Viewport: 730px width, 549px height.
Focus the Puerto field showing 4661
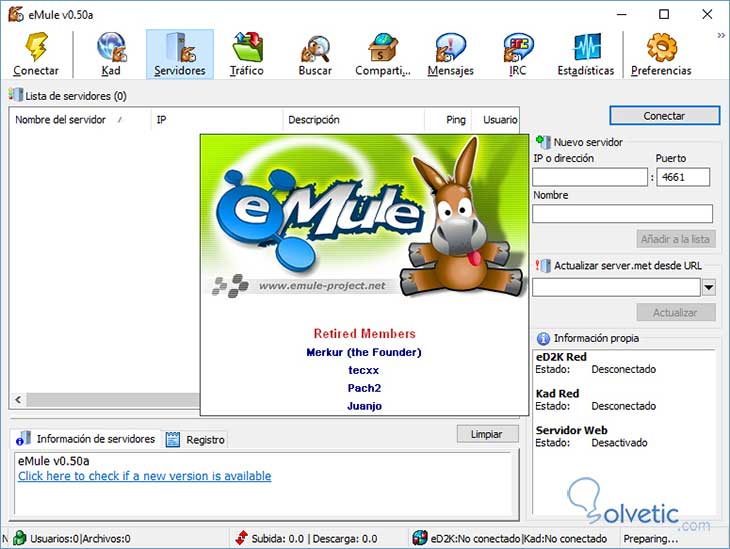point(683,177)
